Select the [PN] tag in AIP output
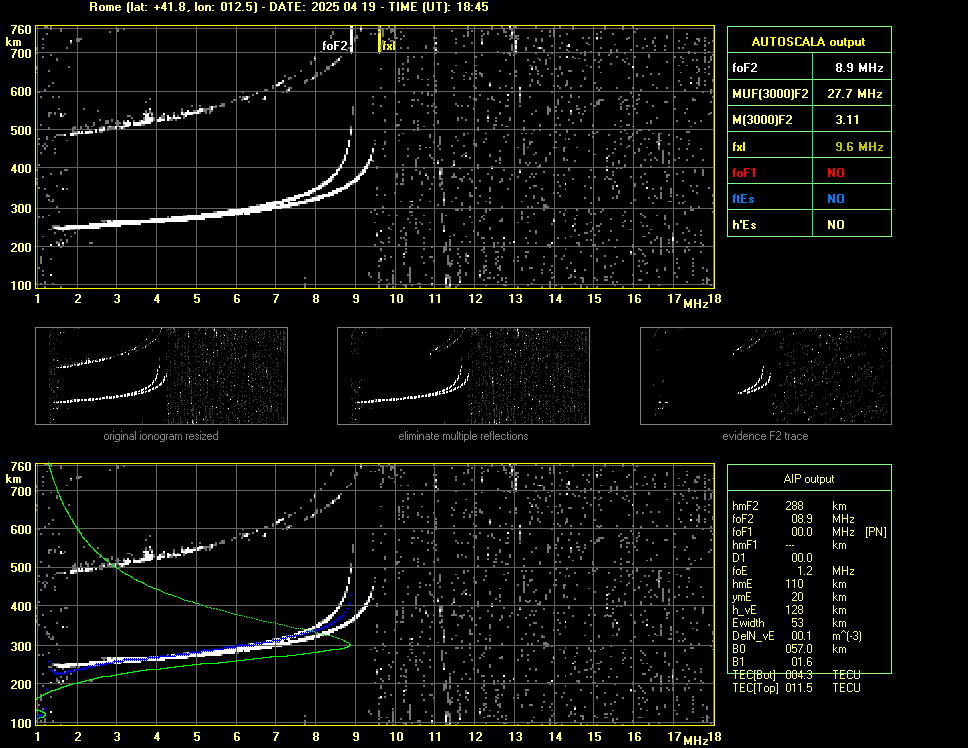 [876, 532]
